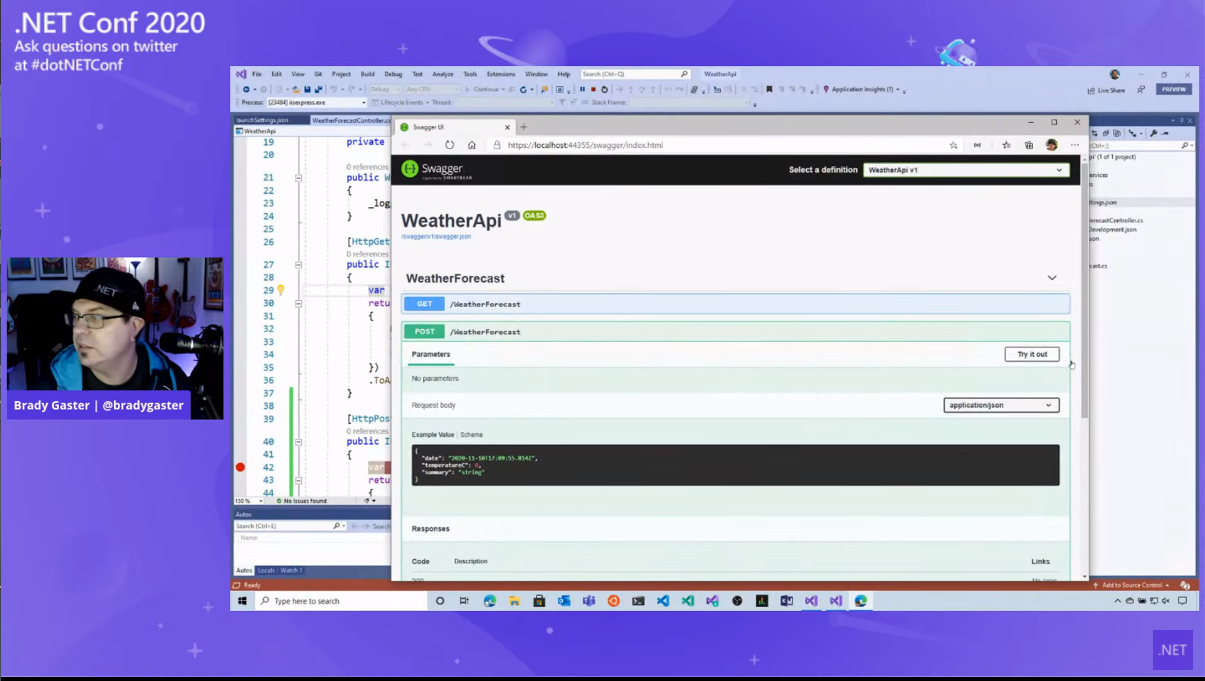Viewport: 1205px width, 681px height.
Task: Click the lightbulb quick actions icon at line 29
Action: click(x=281, y=290)
